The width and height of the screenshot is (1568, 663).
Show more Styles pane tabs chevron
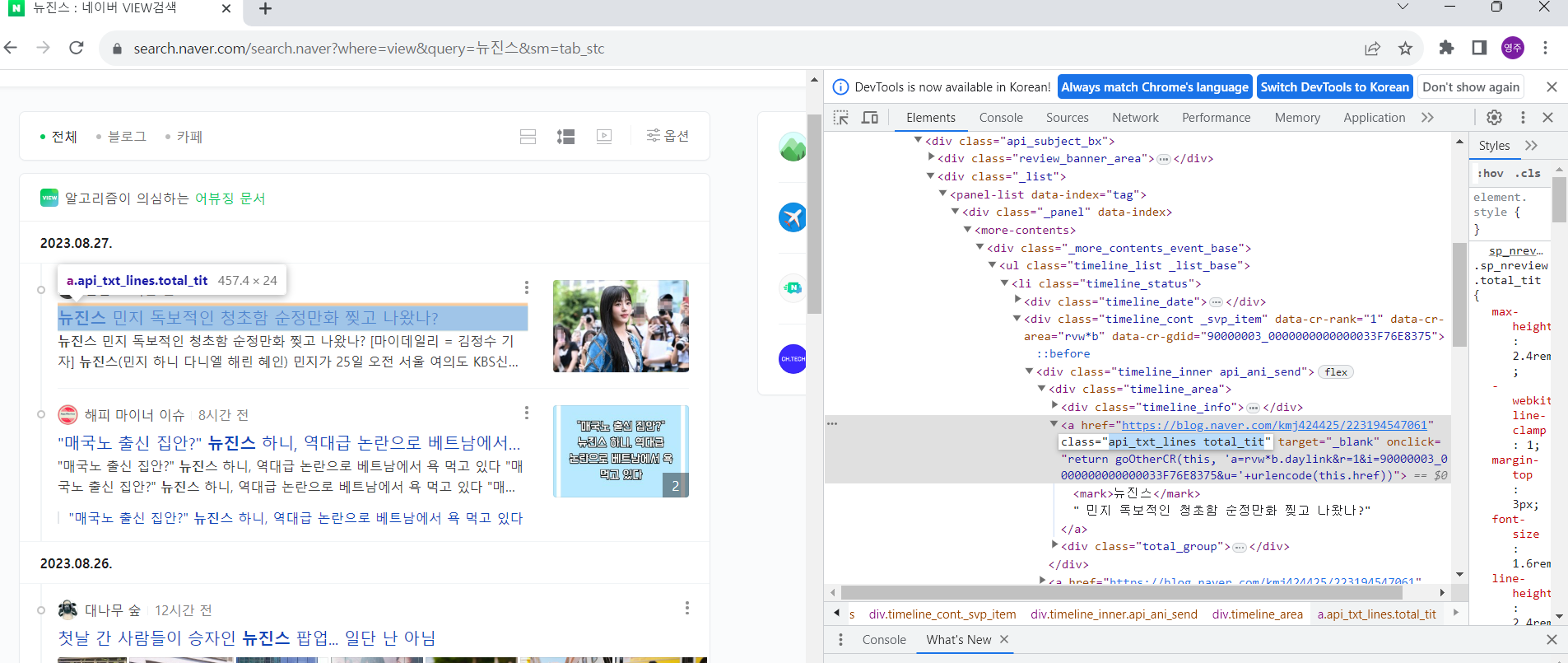click(1531, 146)
